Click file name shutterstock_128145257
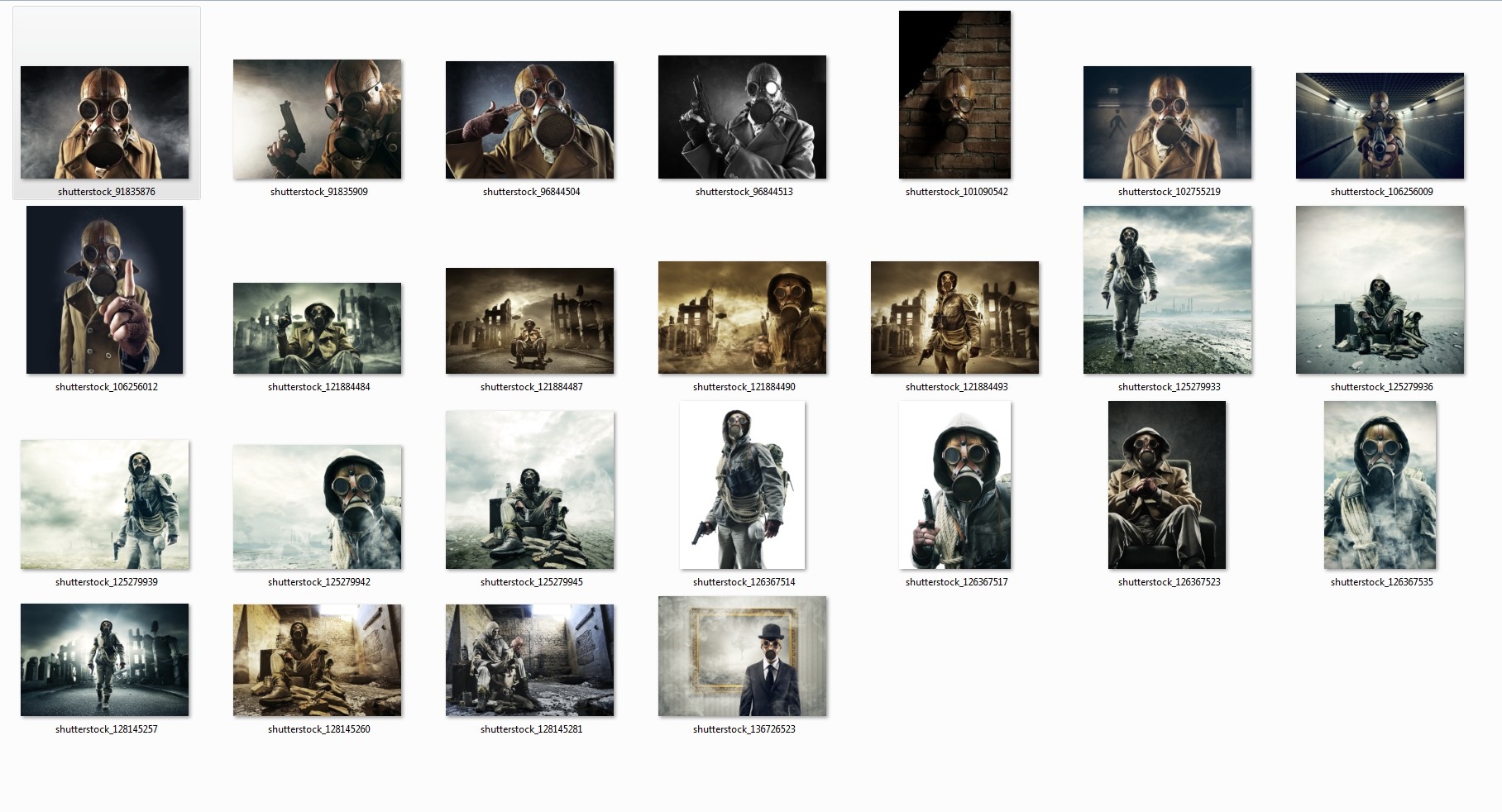The image size is (1502, 812). pos(107,729)
